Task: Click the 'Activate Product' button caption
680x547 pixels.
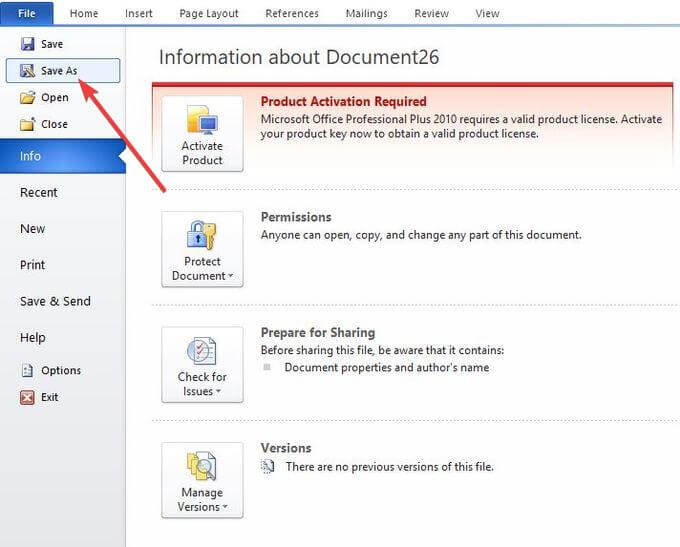Action: coord(202,153)
